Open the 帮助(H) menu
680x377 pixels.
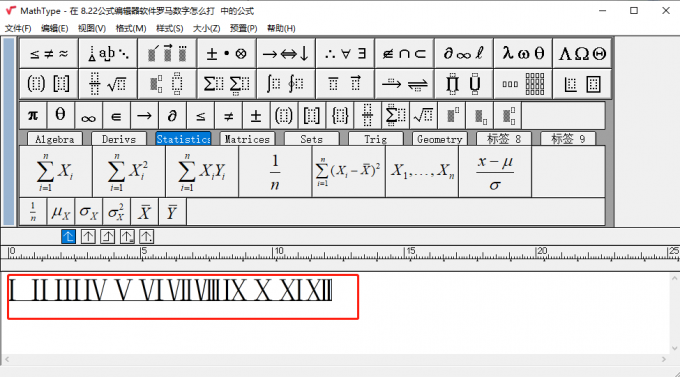point(281,28)
